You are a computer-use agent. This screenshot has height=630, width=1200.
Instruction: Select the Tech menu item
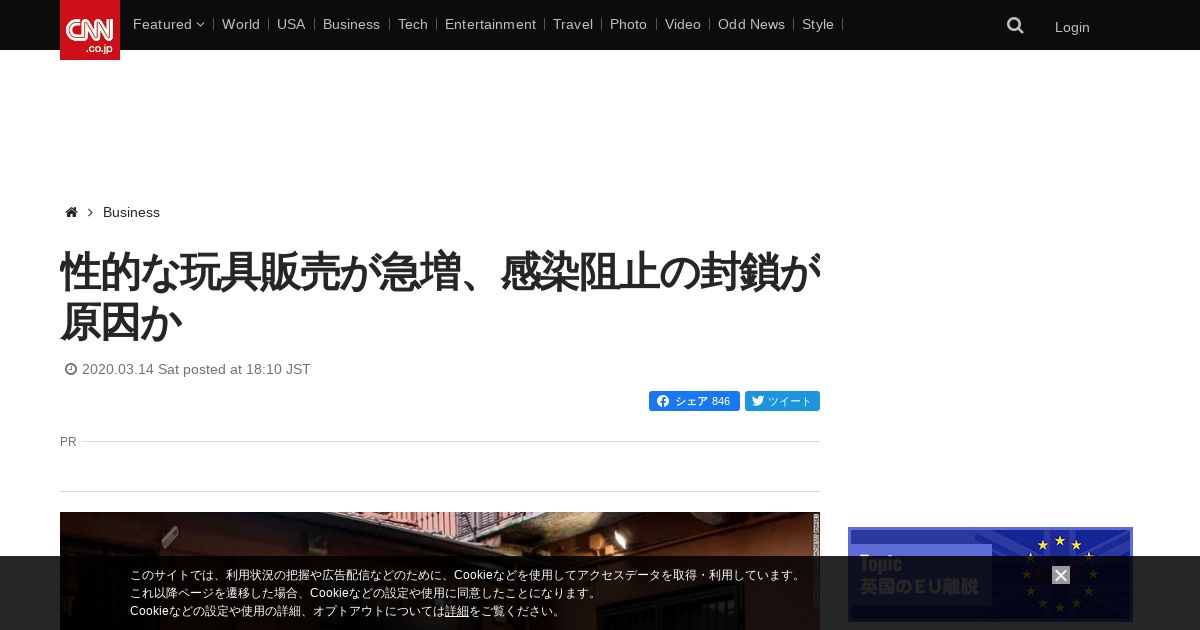413,24
